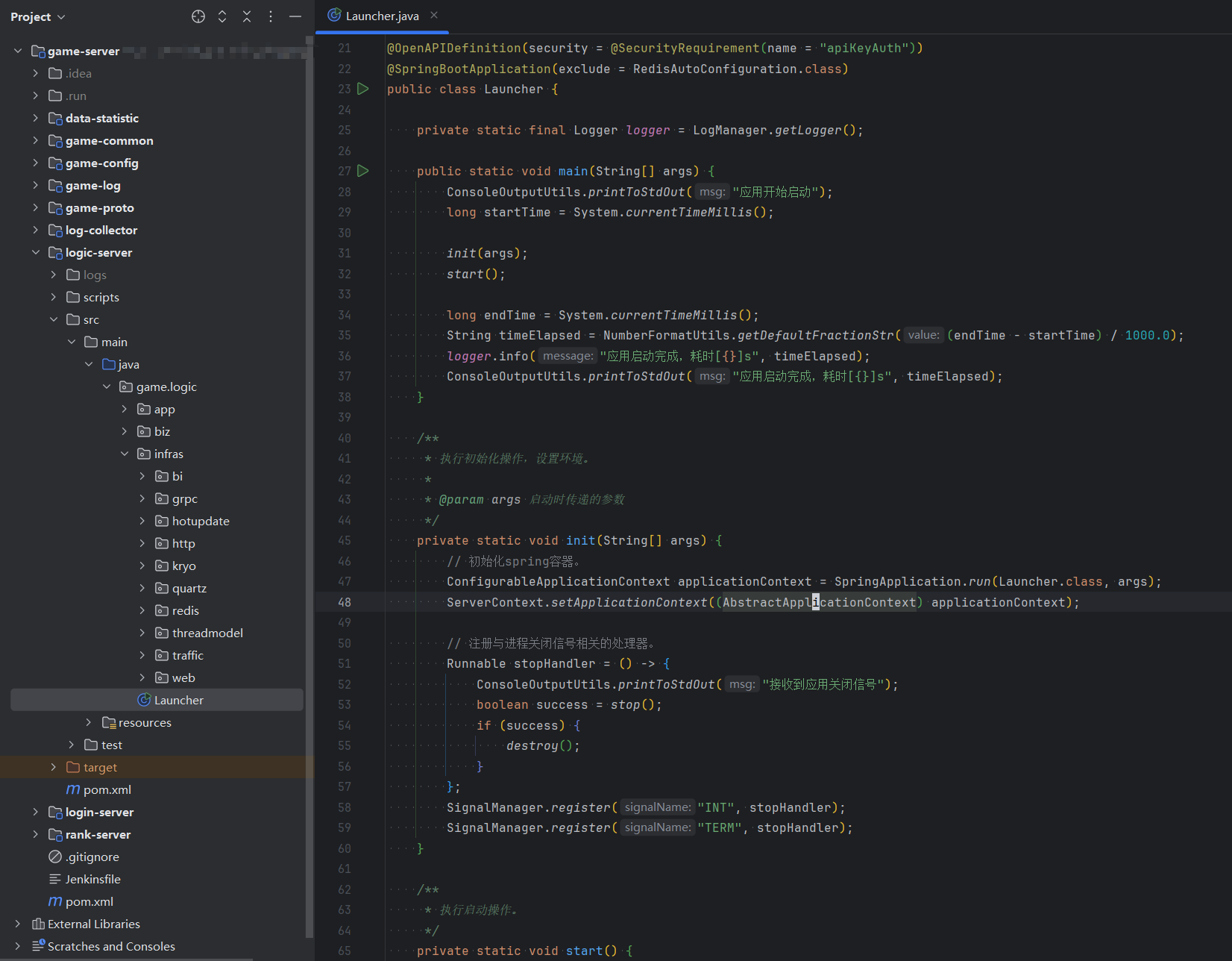Run the Launcher class from the gutter
Screen dimensions: 1232x961
coord(363,89)
